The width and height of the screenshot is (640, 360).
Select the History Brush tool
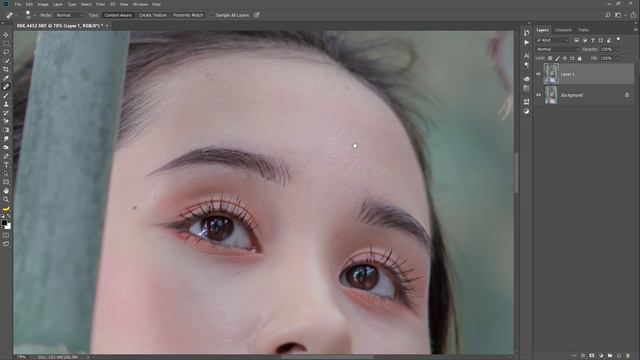click(x=6, y=113)
